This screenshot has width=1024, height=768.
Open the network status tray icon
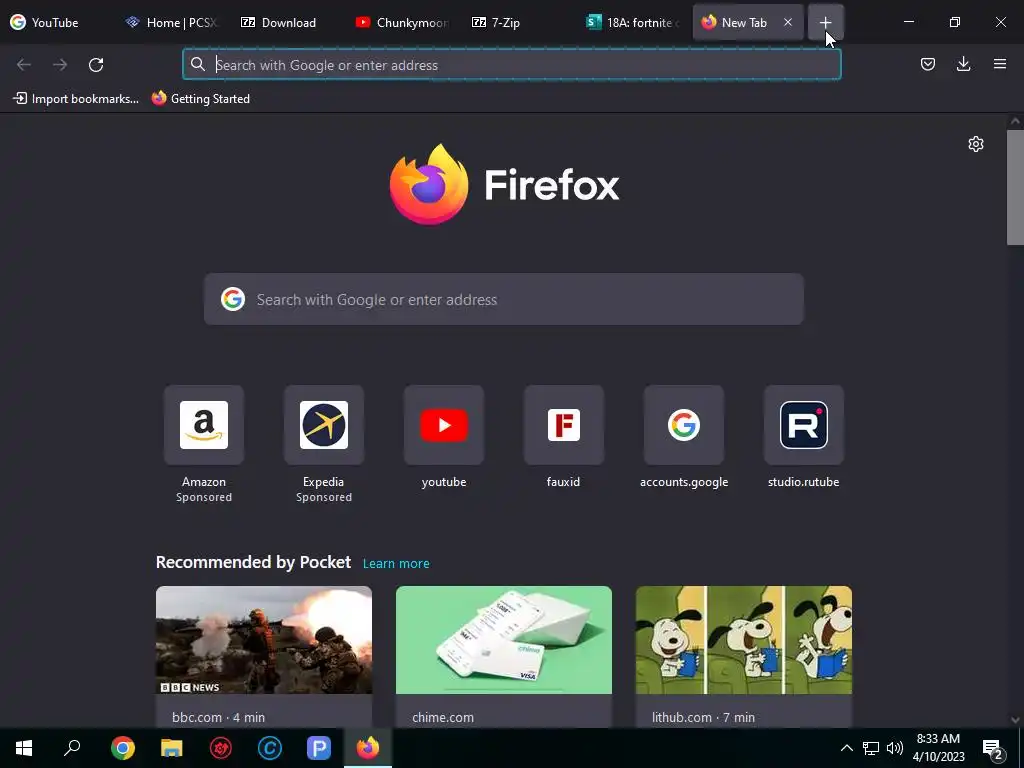pyautogui.click(x=871, y=748)
